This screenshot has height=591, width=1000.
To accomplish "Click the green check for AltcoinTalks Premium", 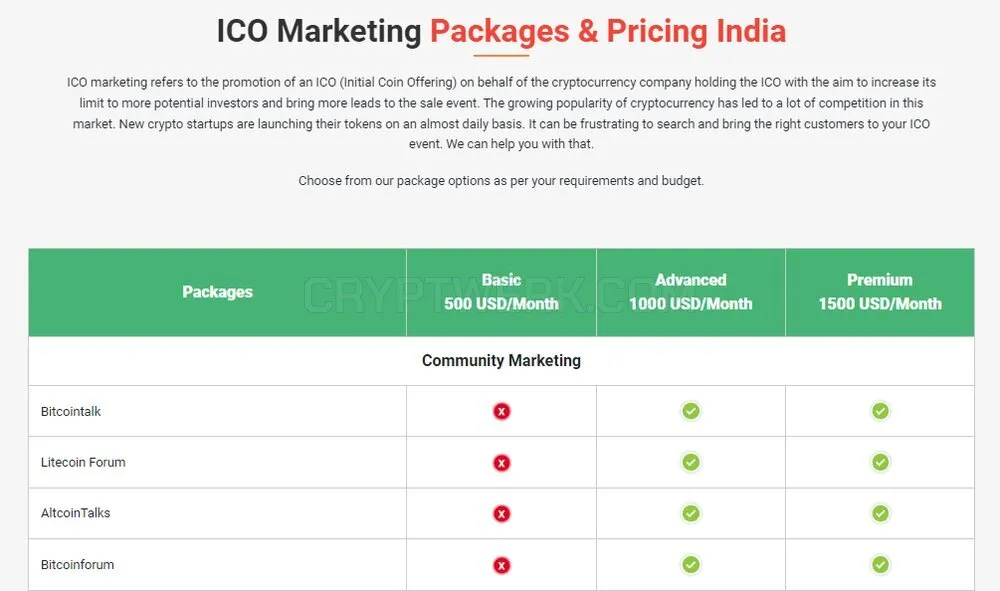I will tap(880, 513).
